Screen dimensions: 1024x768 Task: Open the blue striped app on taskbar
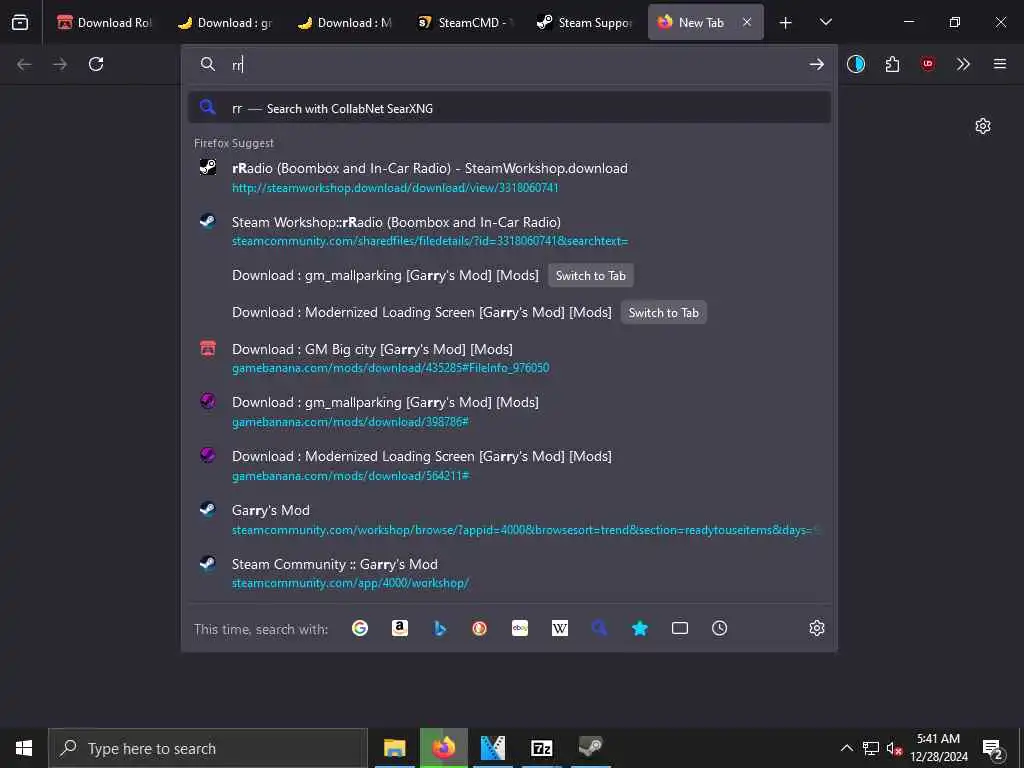coord(493,748)
